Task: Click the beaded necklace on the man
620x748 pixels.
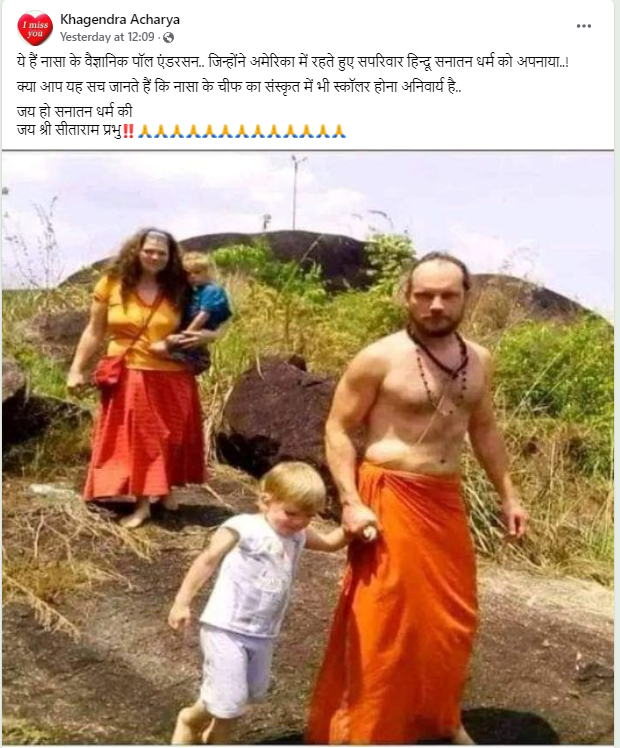Action: (x=438, y=365)
